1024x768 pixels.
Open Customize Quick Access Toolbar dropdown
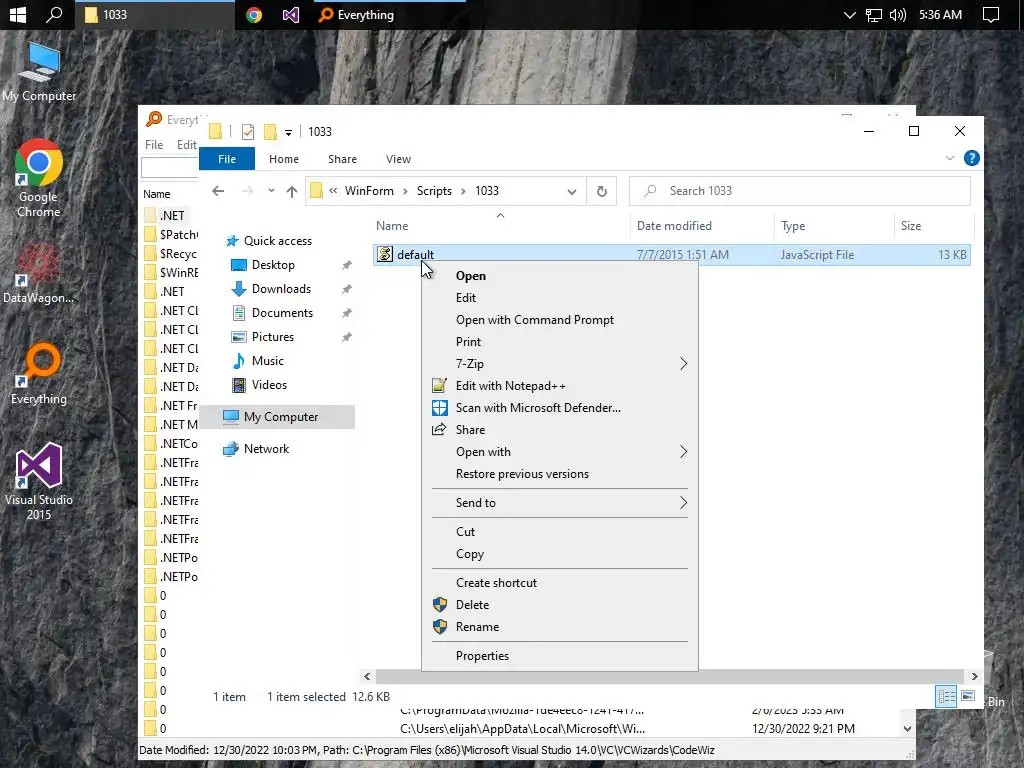288,133
